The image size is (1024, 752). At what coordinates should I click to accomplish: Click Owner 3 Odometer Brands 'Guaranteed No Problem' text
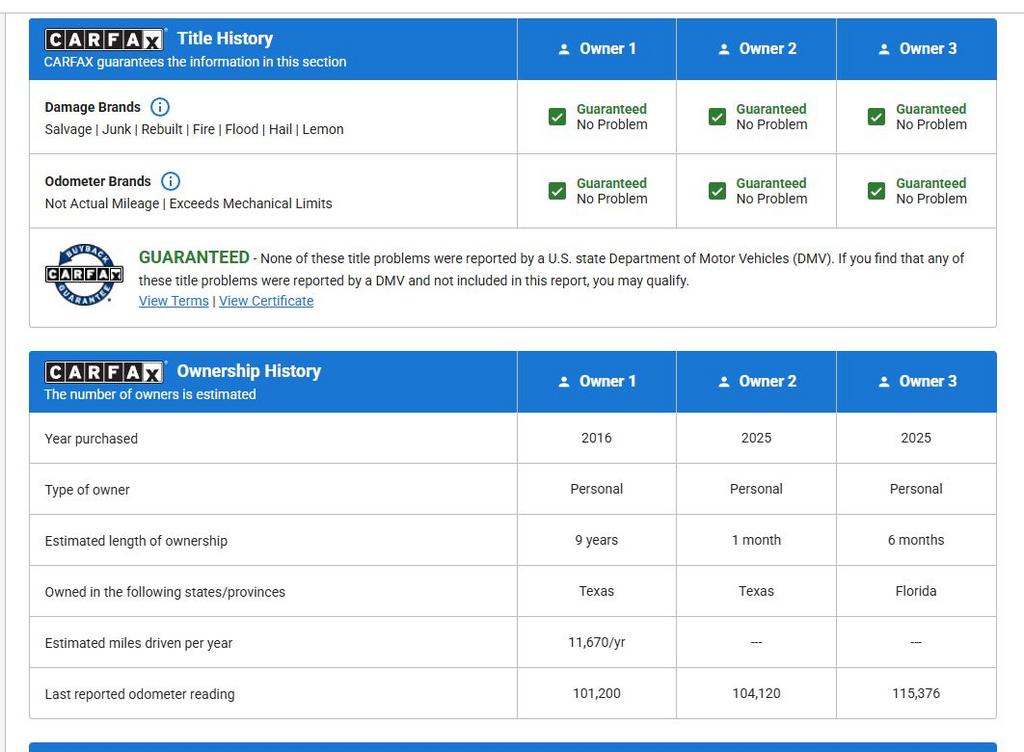931,191
